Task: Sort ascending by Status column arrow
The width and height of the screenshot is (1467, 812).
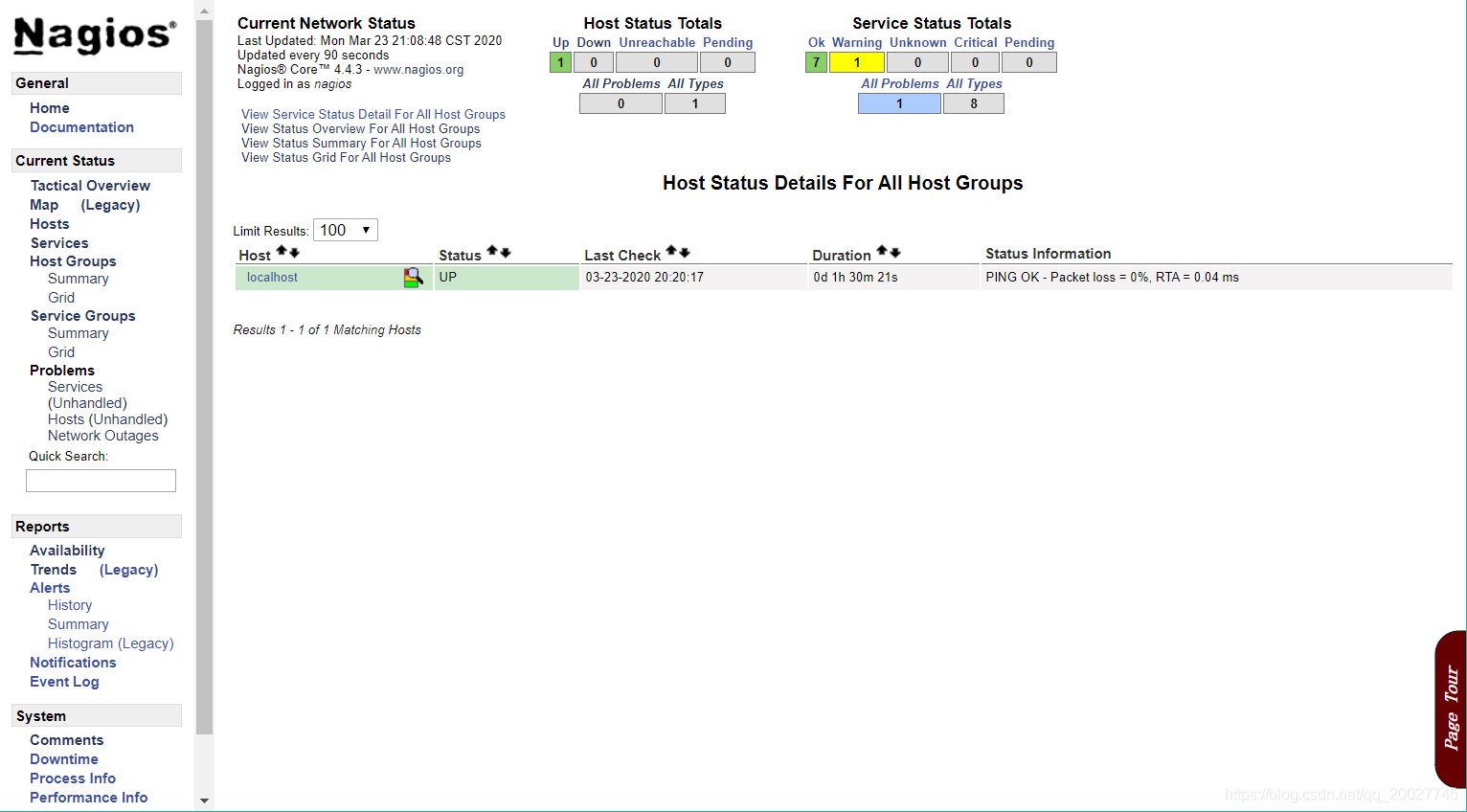Action: click(x=492, y=251)
